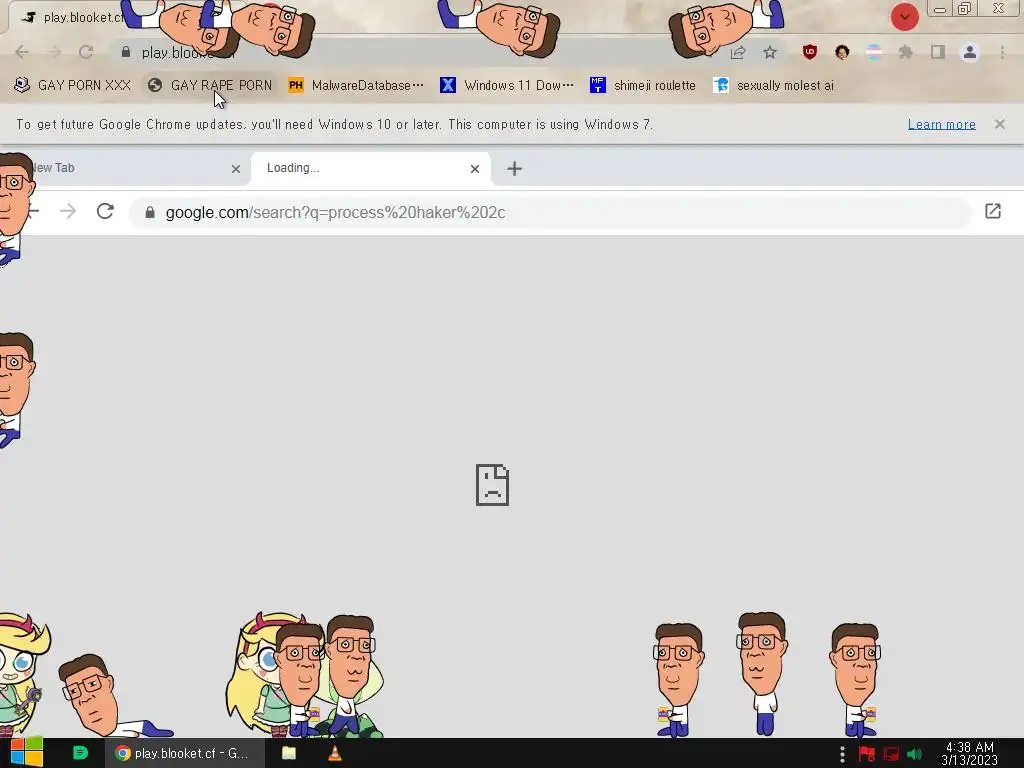Click the open-in-new-window icon right of URL
1024x768 pixels.
pos(993,211)
